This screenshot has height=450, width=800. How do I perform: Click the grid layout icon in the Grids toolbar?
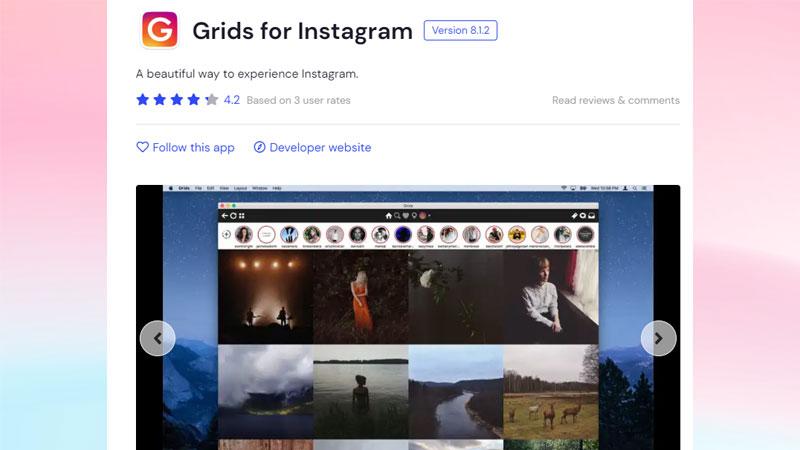pyautogui.click(x=241, y=215)
